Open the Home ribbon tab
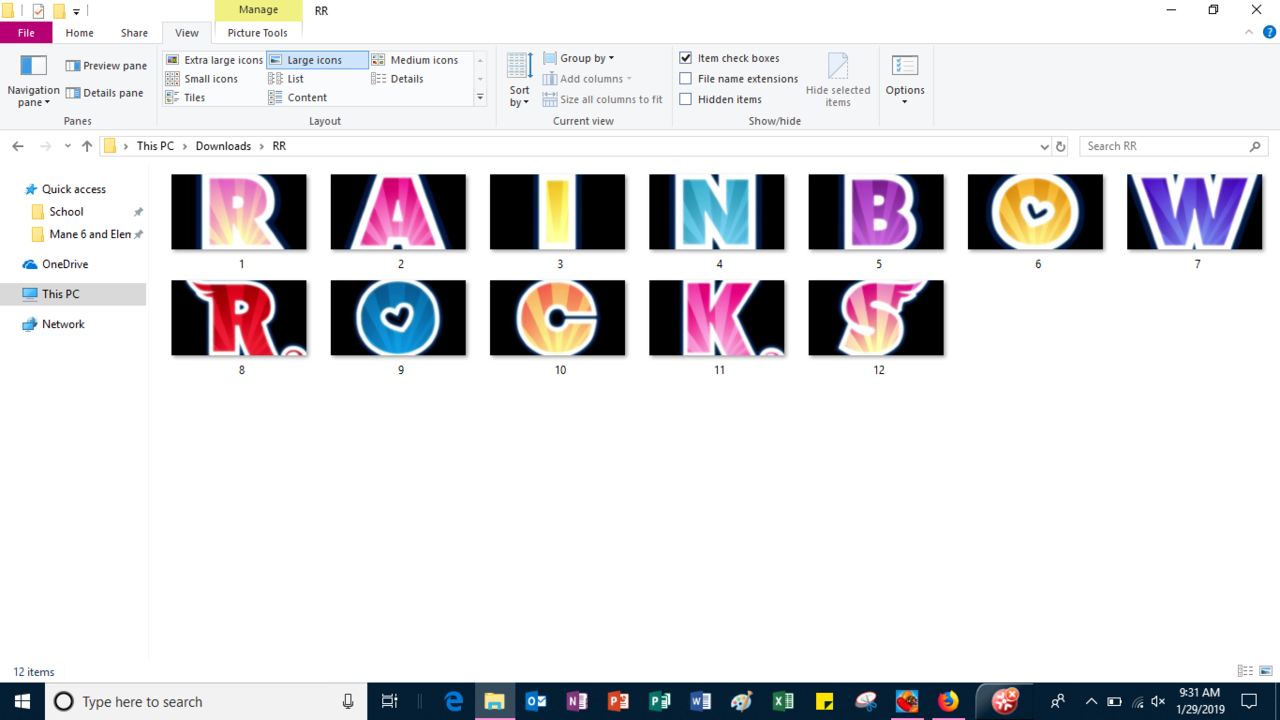The height and width of the screenshot is (720, 1280). coord(79,33)
